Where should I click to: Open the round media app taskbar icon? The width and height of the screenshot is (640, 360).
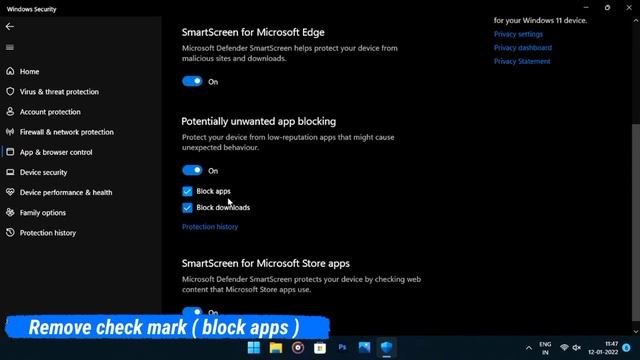point(298,348)
